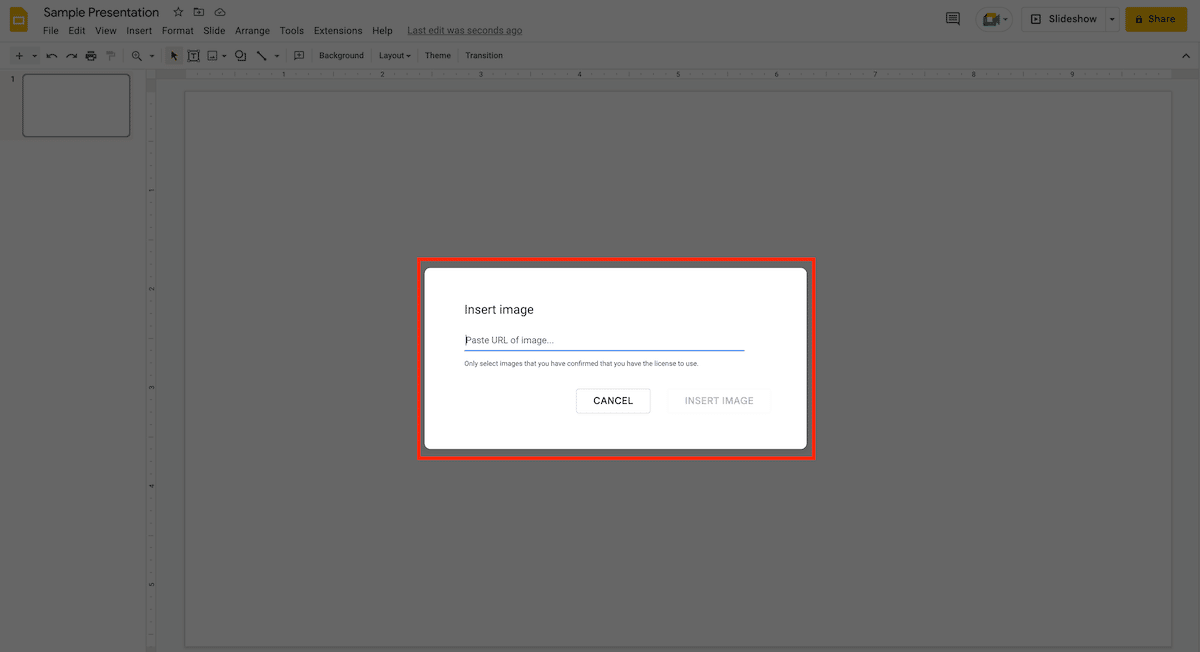Image resolution: width=1200 pixels, height=652 pixels.
Task: Star the Sample Presentation
Action: [x=178, y=12]
